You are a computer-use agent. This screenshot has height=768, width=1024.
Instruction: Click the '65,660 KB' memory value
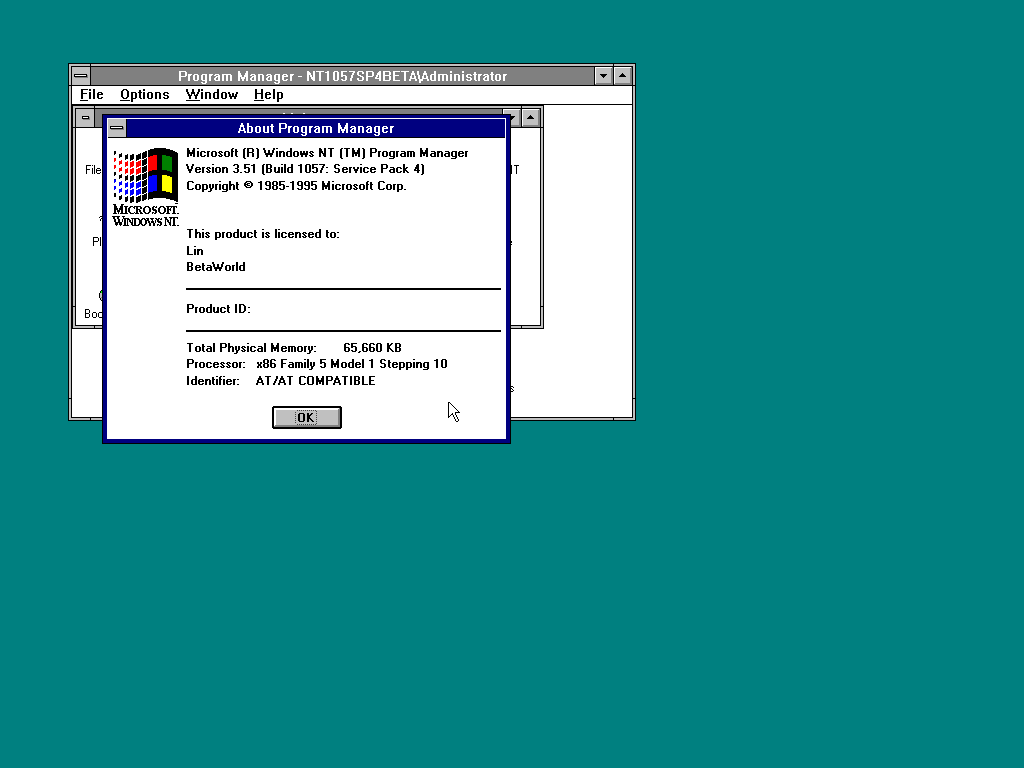tap(372, 348)
